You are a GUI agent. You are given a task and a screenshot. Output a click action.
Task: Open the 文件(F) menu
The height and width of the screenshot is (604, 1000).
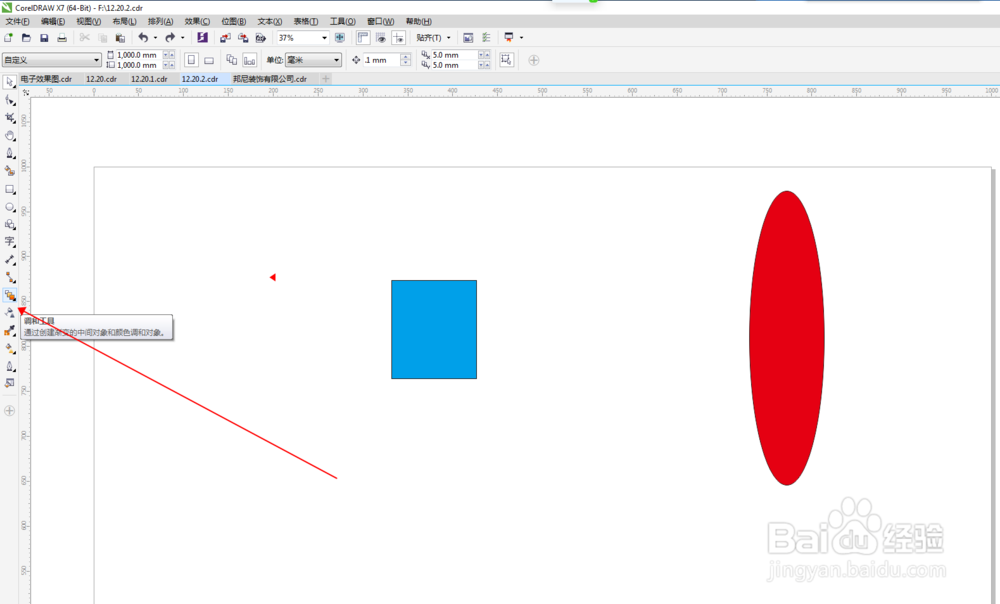pos(17,21)
